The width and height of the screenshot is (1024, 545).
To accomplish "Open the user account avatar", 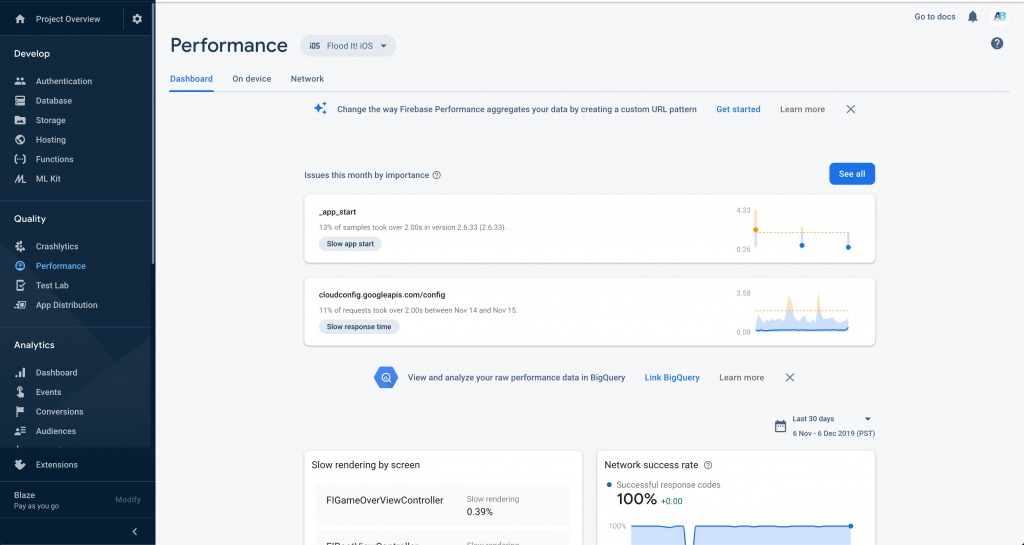I will pyautogui.click(x=1000, y=17).
